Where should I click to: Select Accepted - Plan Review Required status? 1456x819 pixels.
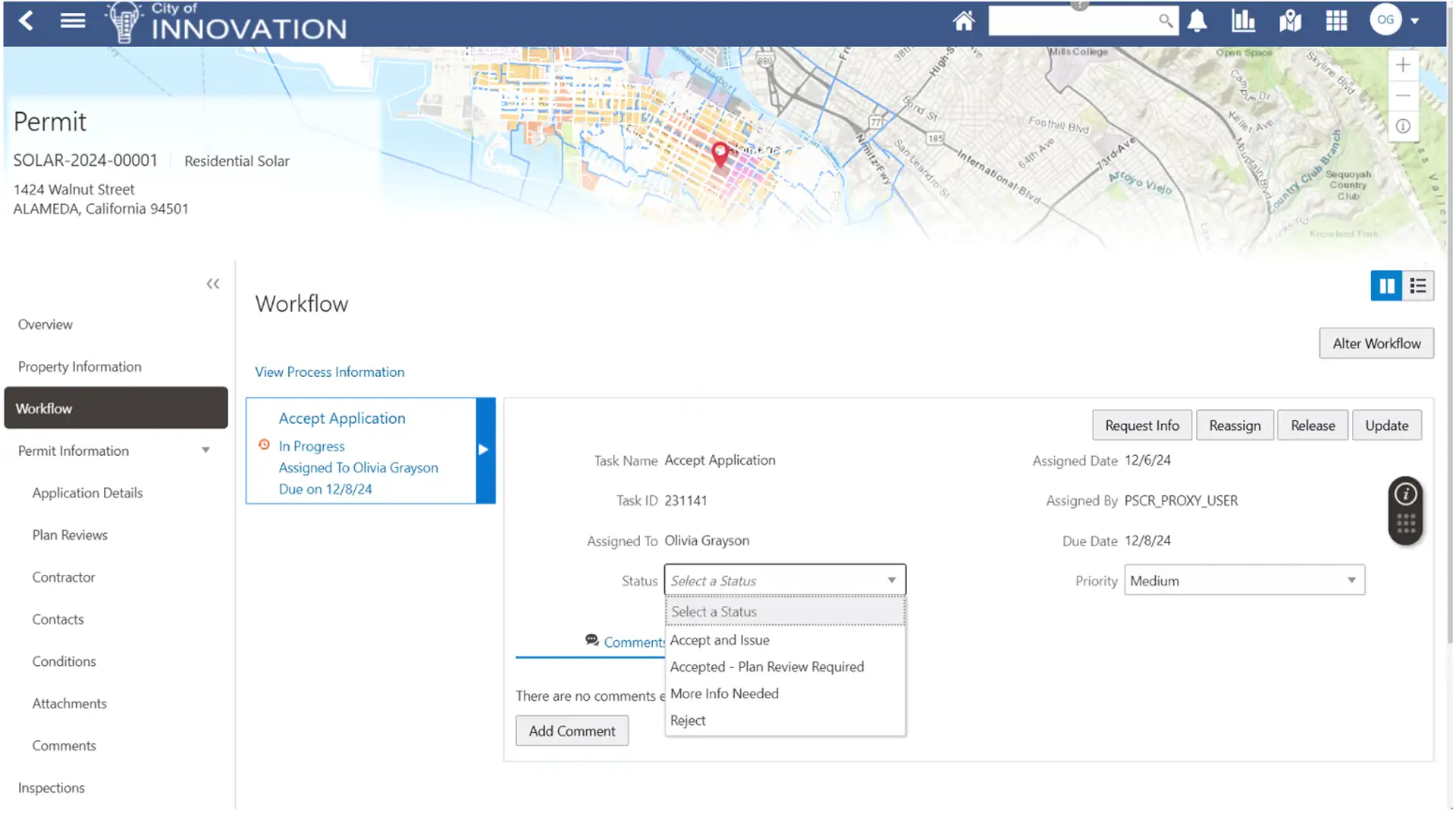(767, 667)
